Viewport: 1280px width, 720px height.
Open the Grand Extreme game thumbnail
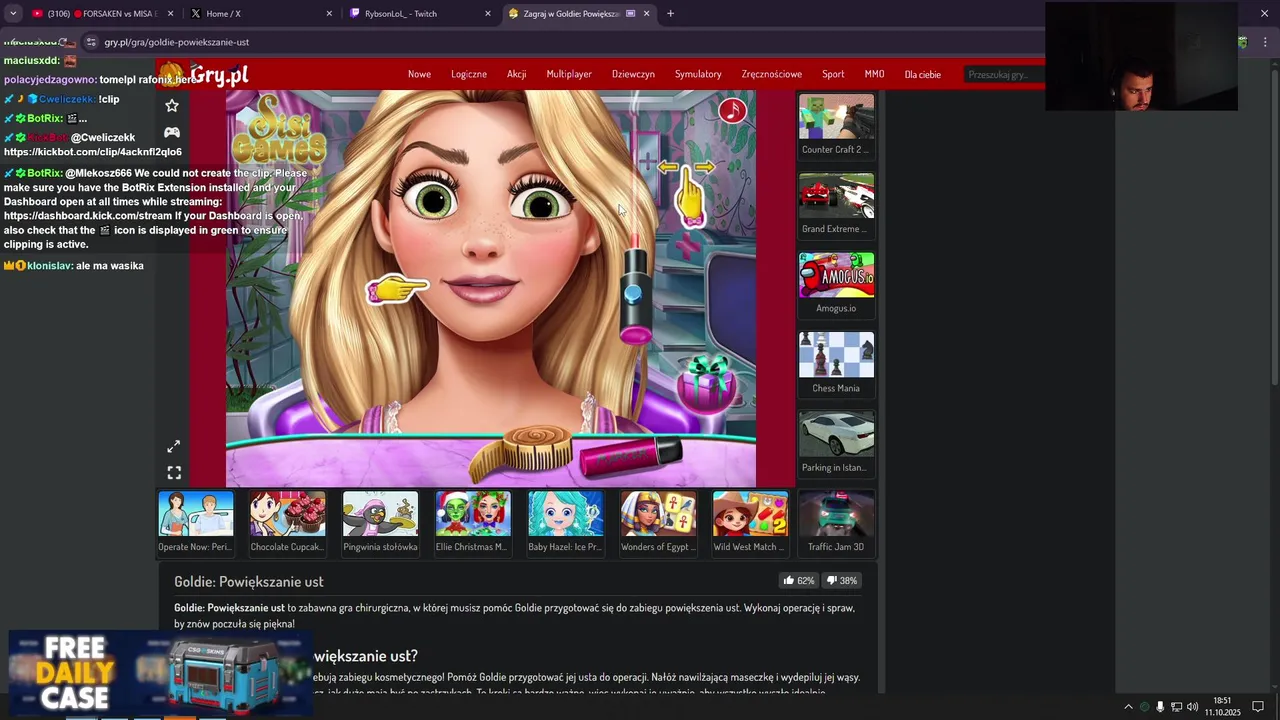click(x=836, y=204)
